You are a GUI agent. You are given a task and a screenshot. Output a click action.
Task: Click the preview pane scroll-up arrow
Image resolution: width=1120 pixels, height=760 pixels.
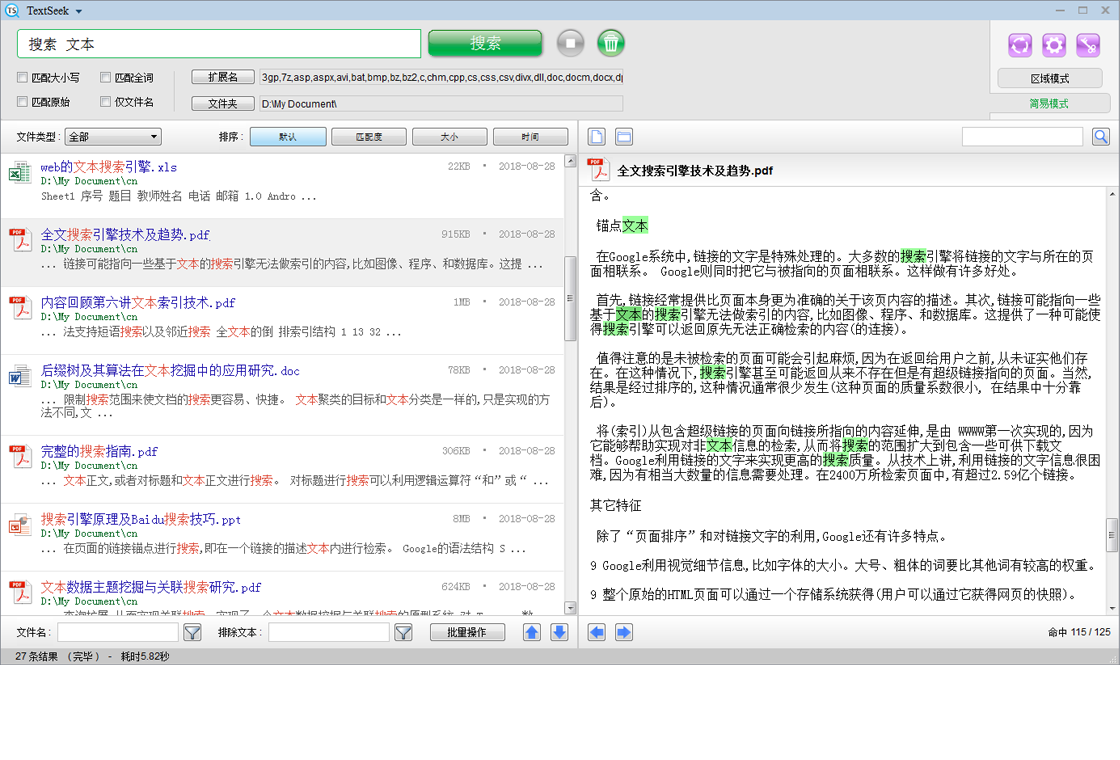(x=1112, y=194)
